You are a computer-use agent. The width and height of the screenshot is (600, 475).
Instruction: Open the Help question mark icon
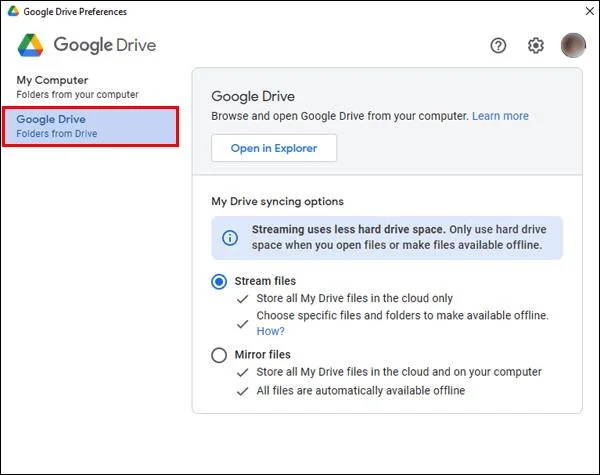[498, 46]
